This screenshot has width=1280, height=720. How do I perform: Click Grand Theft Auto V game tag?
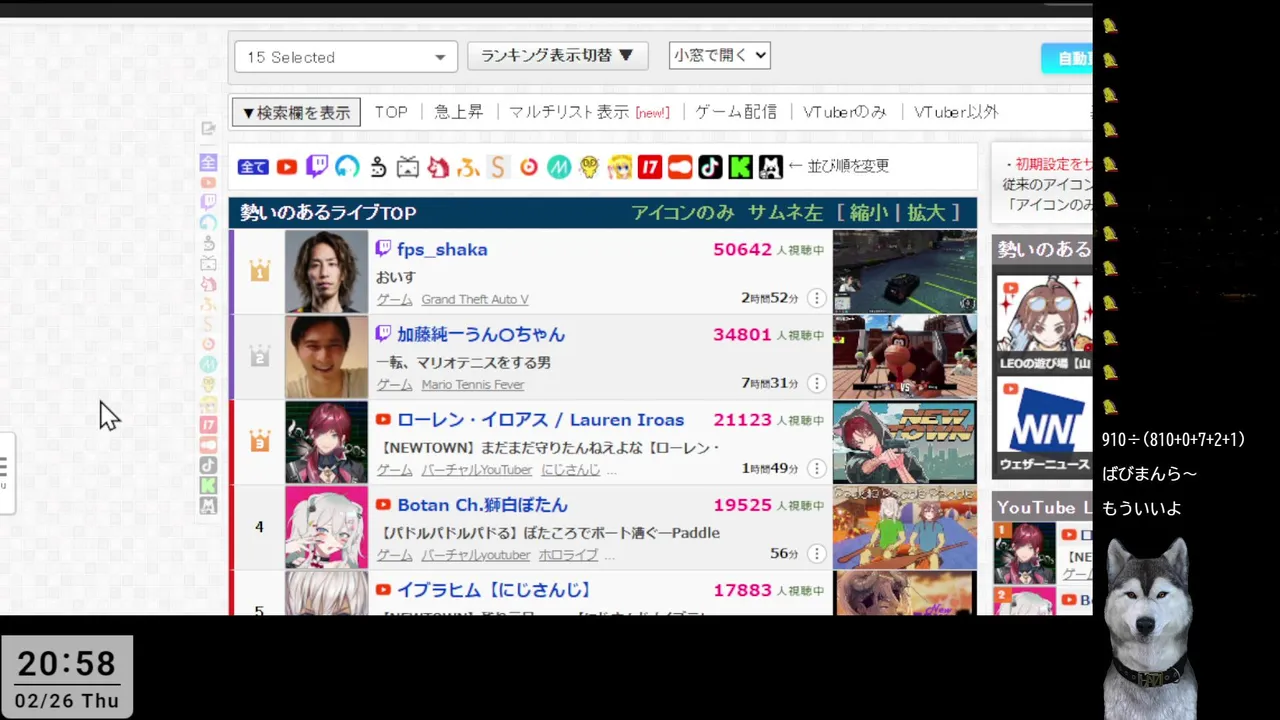(475, 300)
